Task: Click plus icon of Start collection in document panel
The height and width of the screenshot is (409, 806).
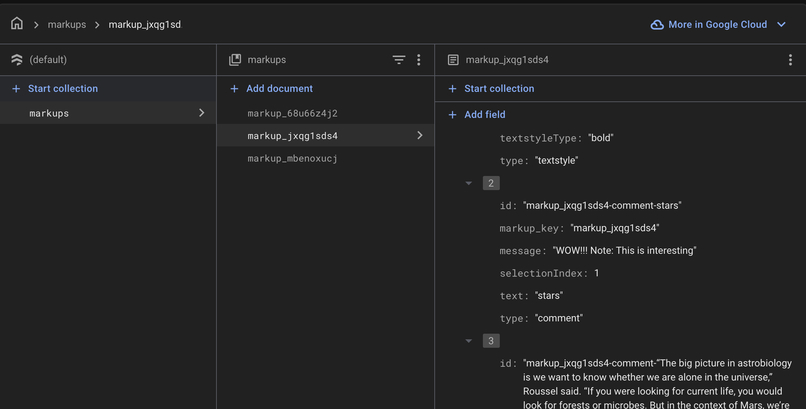Action: coord(452,88)
